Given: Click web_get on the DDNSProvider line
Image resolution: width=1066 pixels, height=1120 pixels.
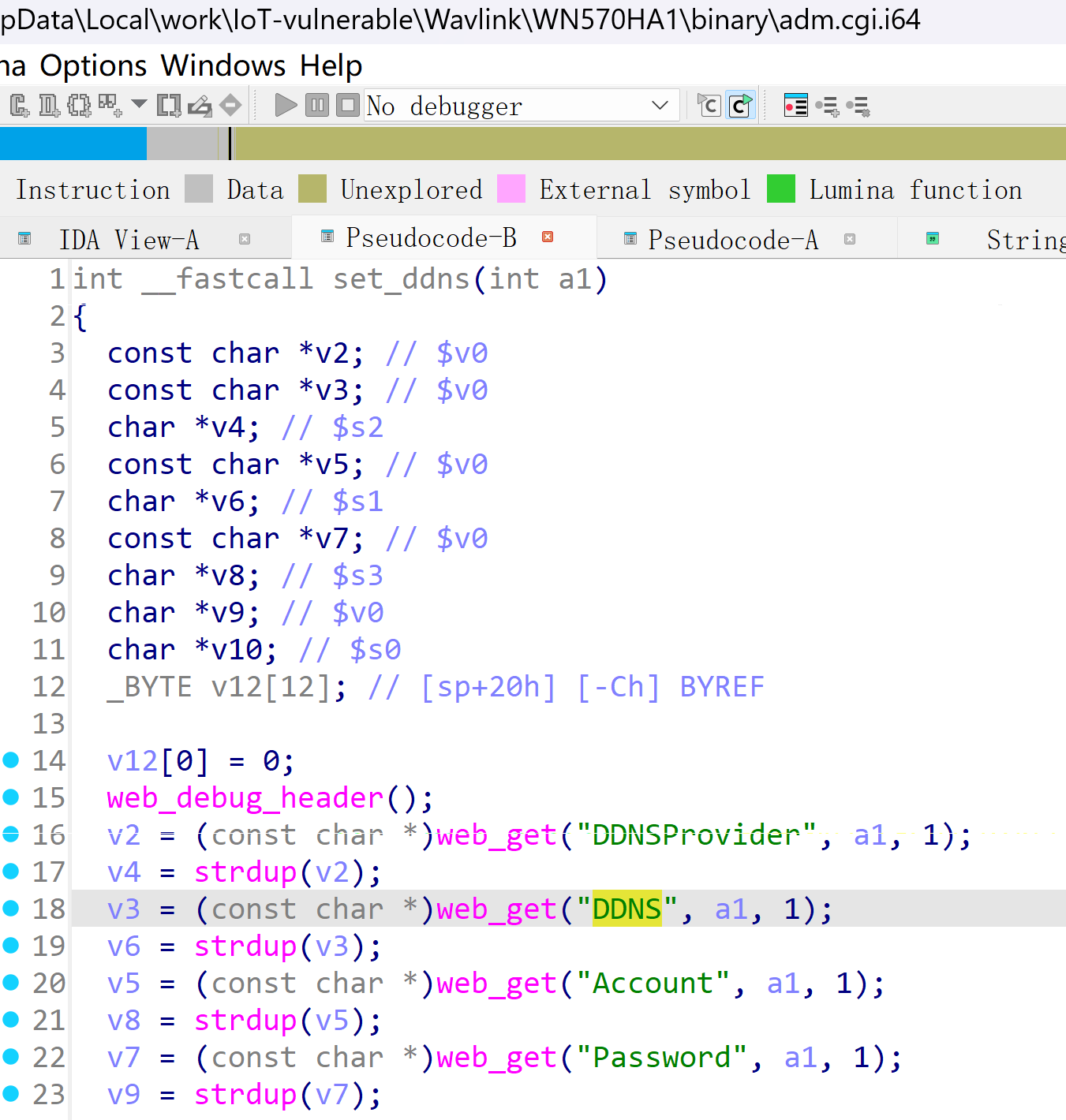Looking at the screenshot, I should point(497,835).
